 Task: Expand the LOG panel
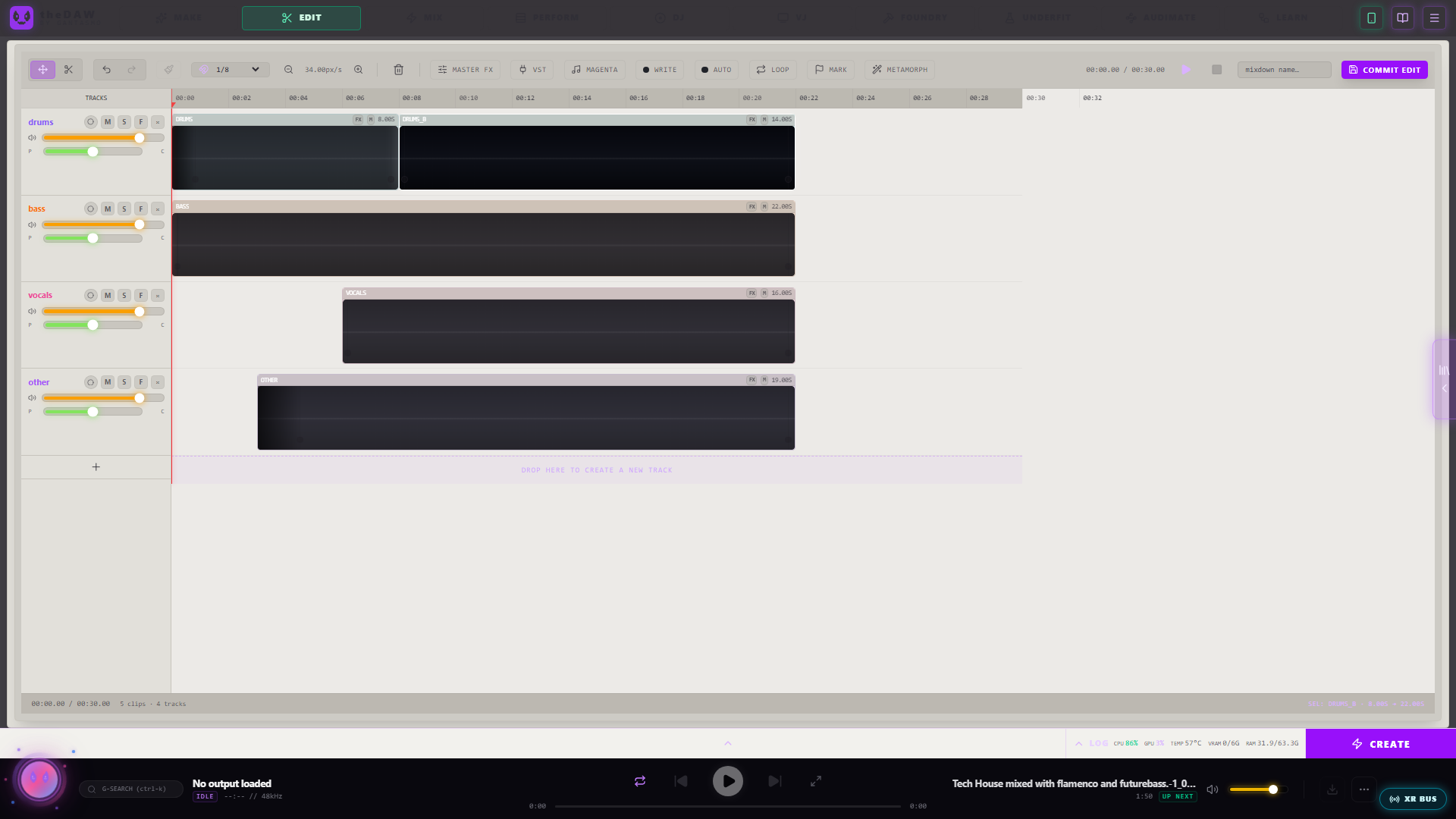tap(1092, 744)
